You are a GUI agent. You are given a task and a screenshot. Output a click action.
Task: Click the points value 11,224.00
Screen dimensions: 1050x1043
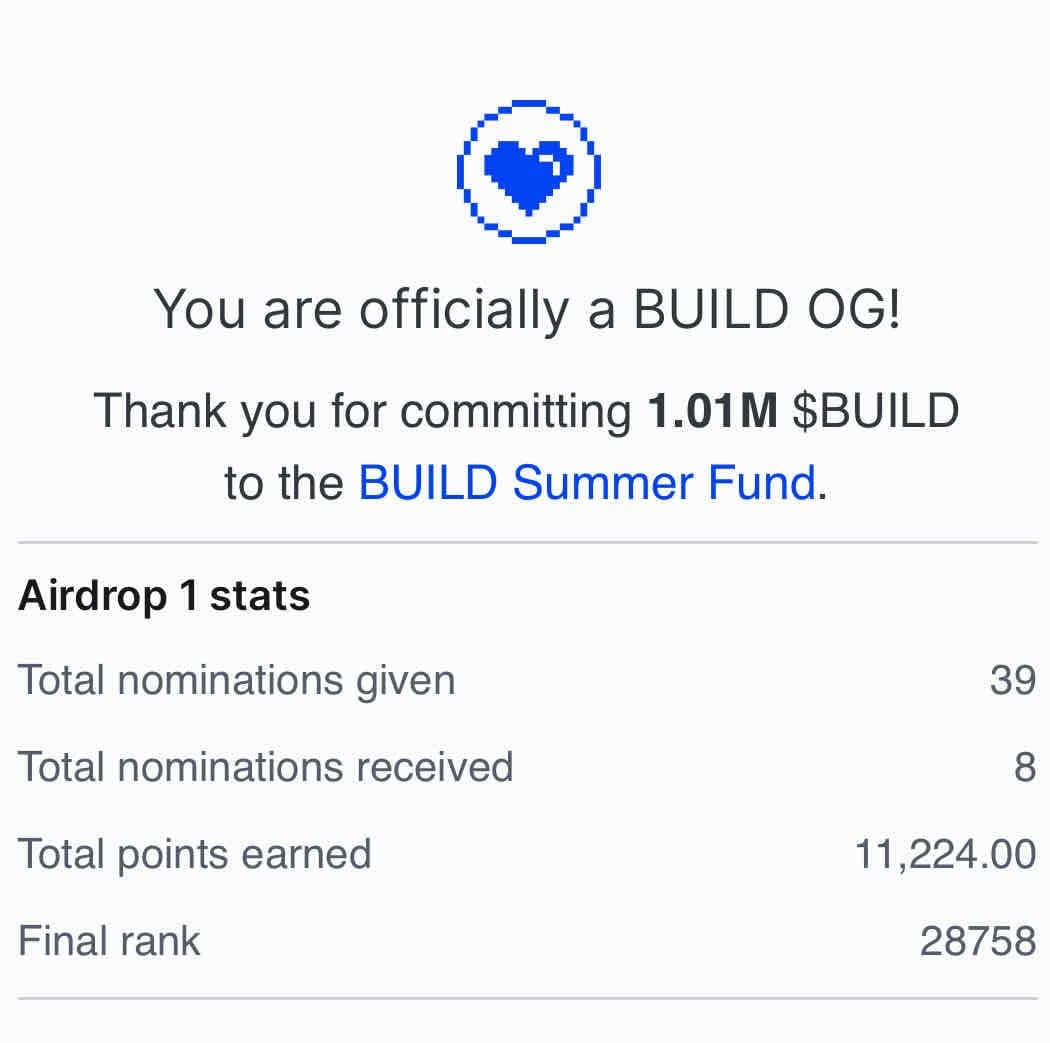click(x=945, y=854)
